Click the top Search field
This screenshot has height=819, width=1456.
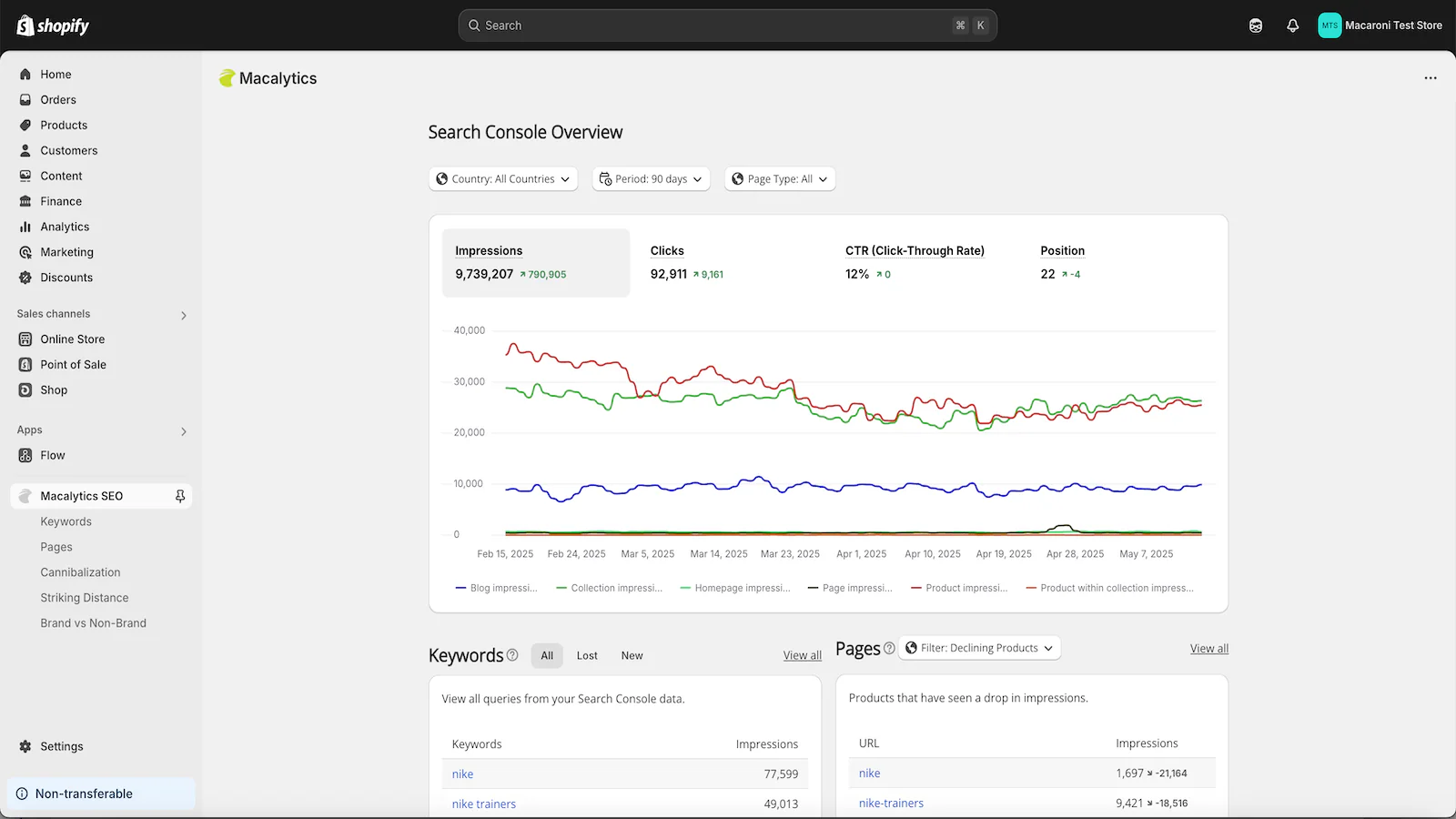point(728,25)
